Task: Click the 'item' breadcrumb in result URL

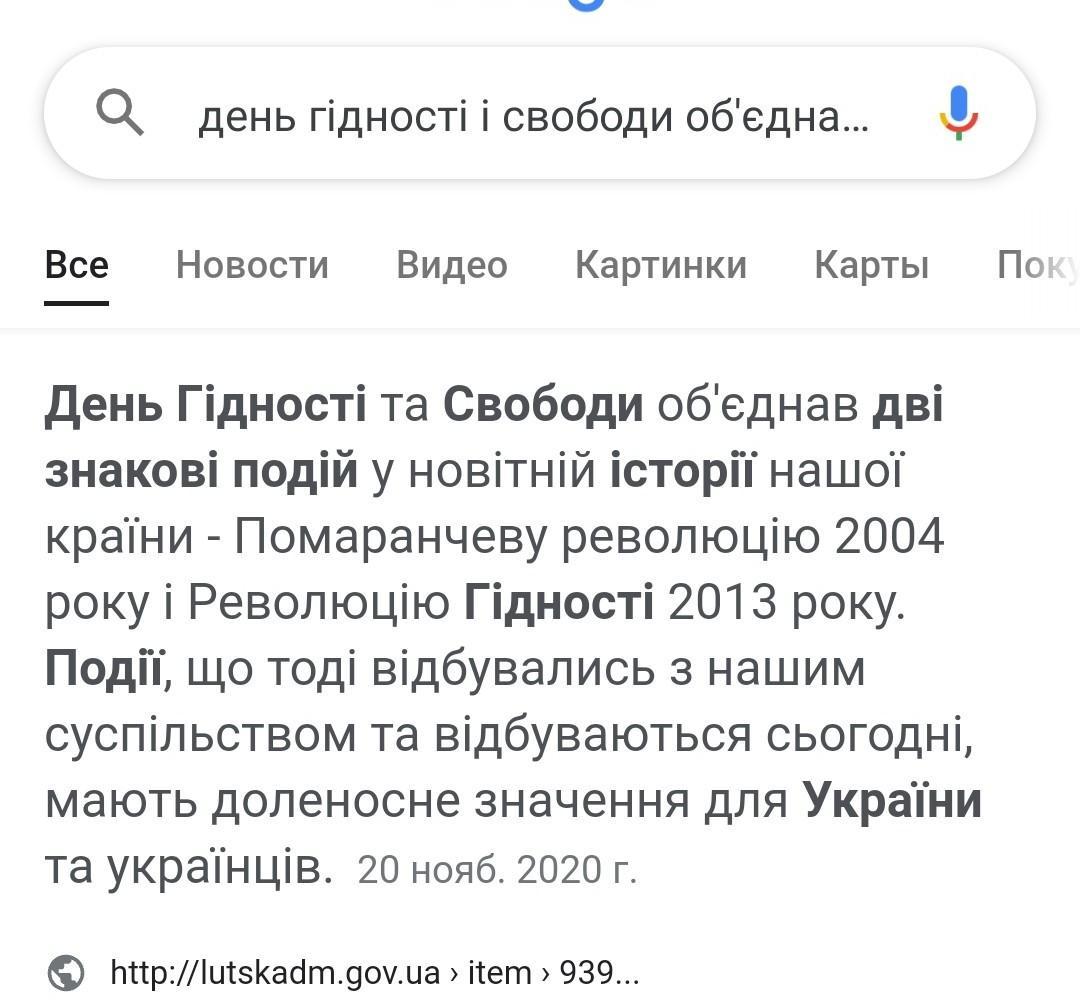Action: click(x=500, y=972)
